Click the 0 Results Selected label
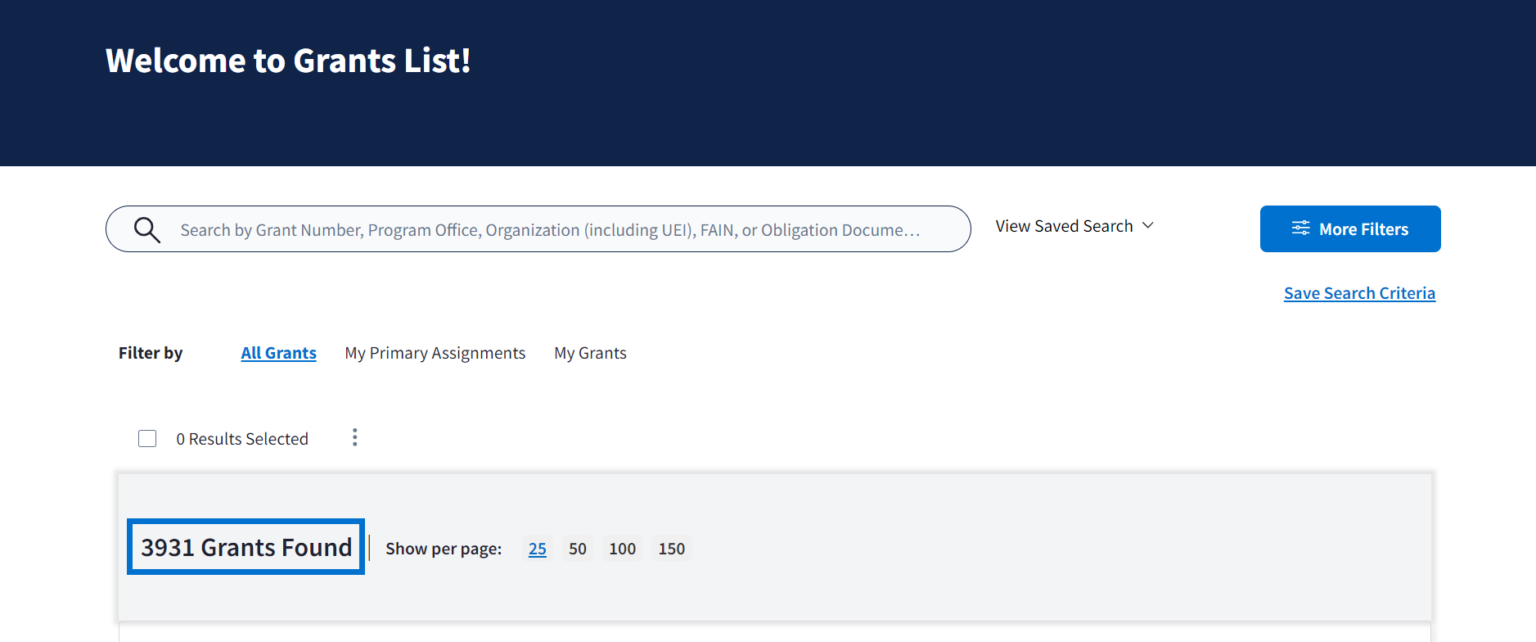 tap(242, 439)
